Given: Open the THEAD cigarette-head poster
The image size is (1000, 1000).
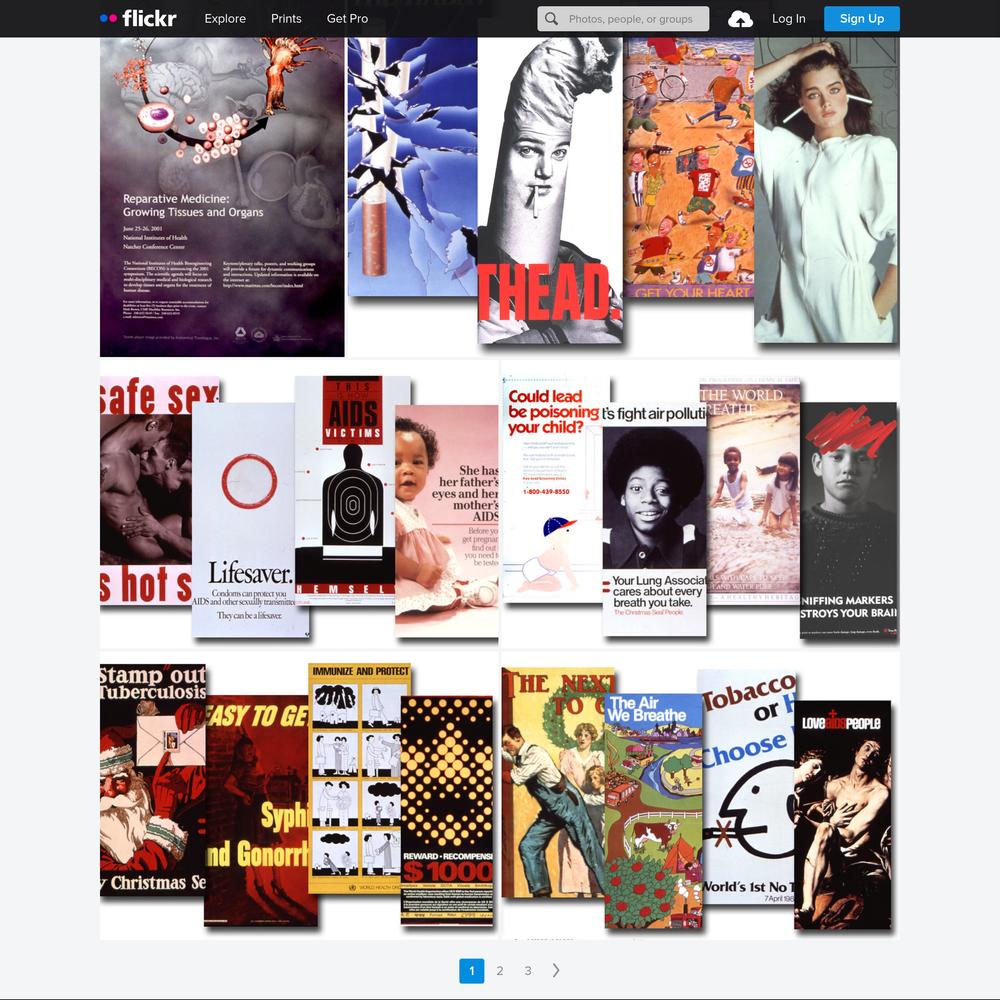Looking at the screenshot, I should (550, 190).
